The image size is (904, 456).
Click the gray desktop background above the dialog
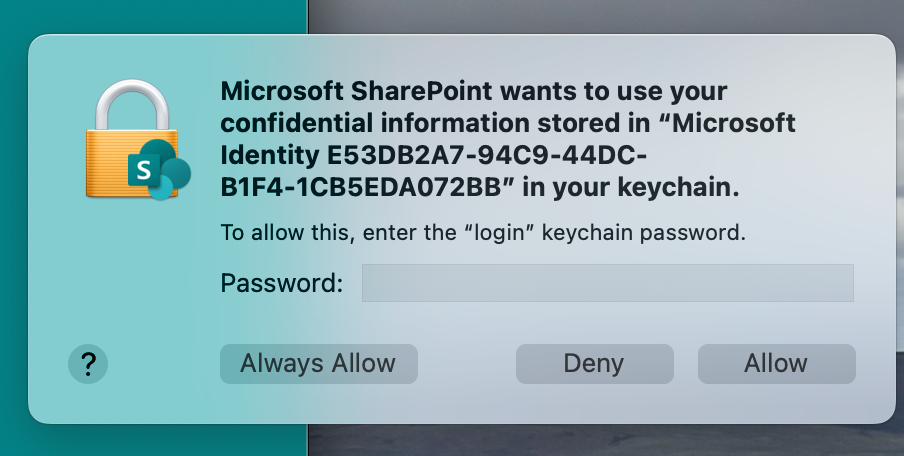(600, 15)
